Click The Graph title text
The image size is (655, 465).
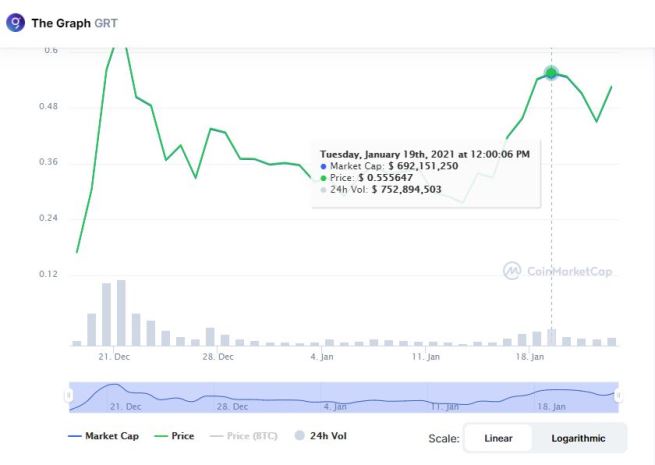60,22
